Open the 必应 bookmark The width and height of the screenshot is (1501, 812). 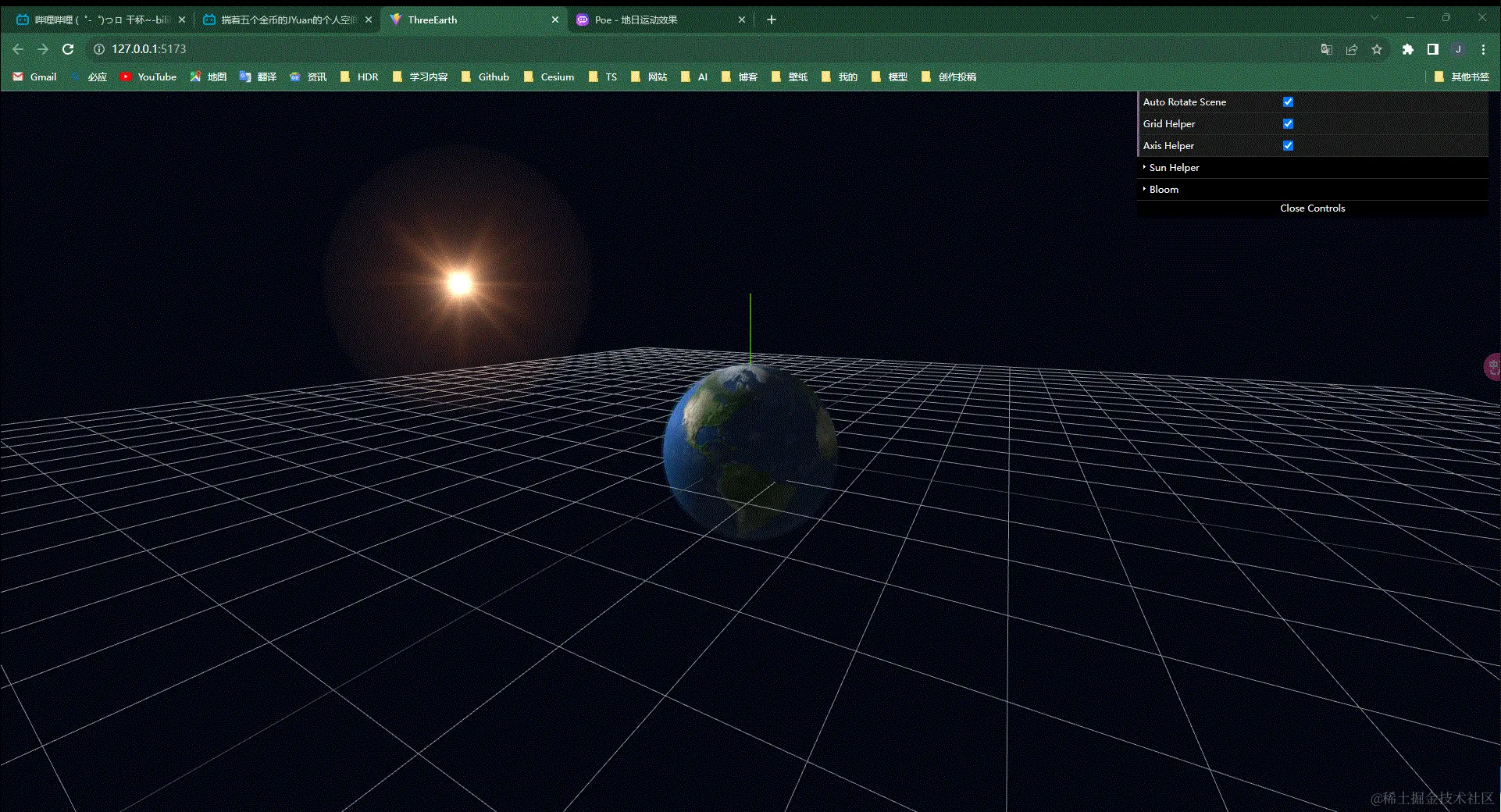pyautogui.click(x=88, y=77)
